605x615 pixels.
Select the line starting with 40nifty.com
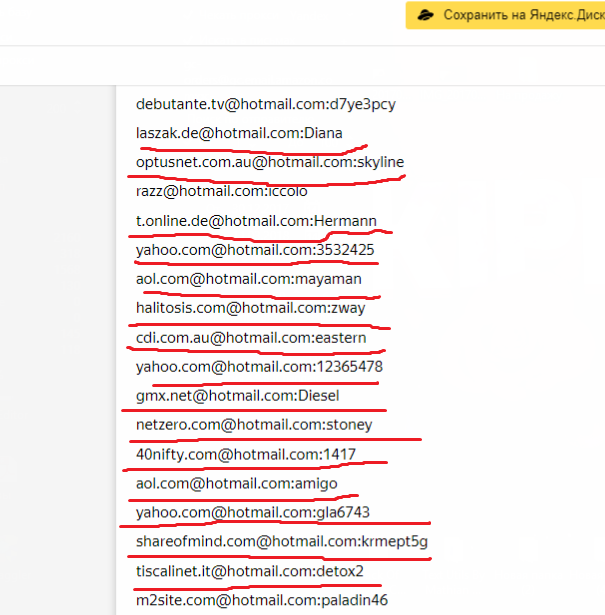tap(246, 455)
